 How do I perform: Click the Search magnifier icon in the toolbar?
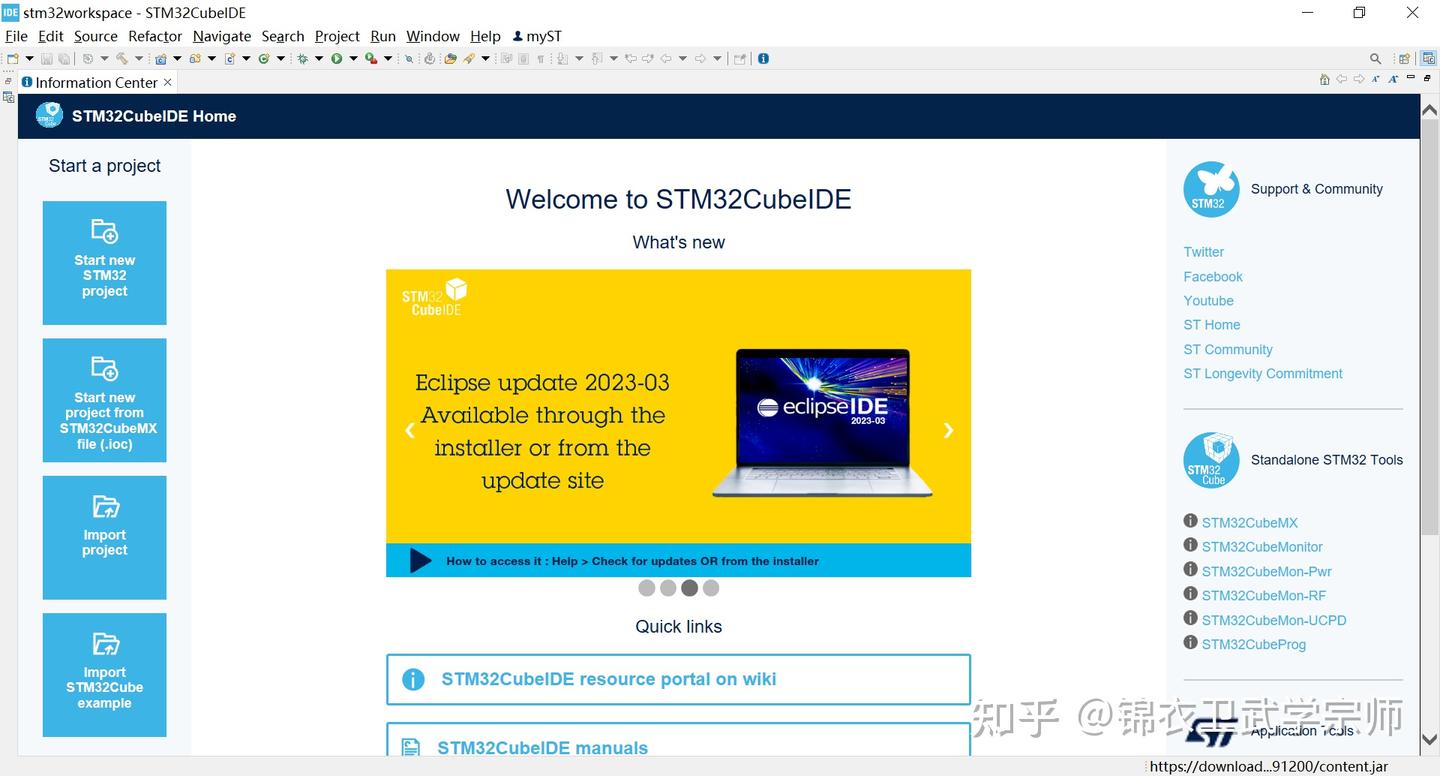pyautogui.click(x=1376, y=58)
